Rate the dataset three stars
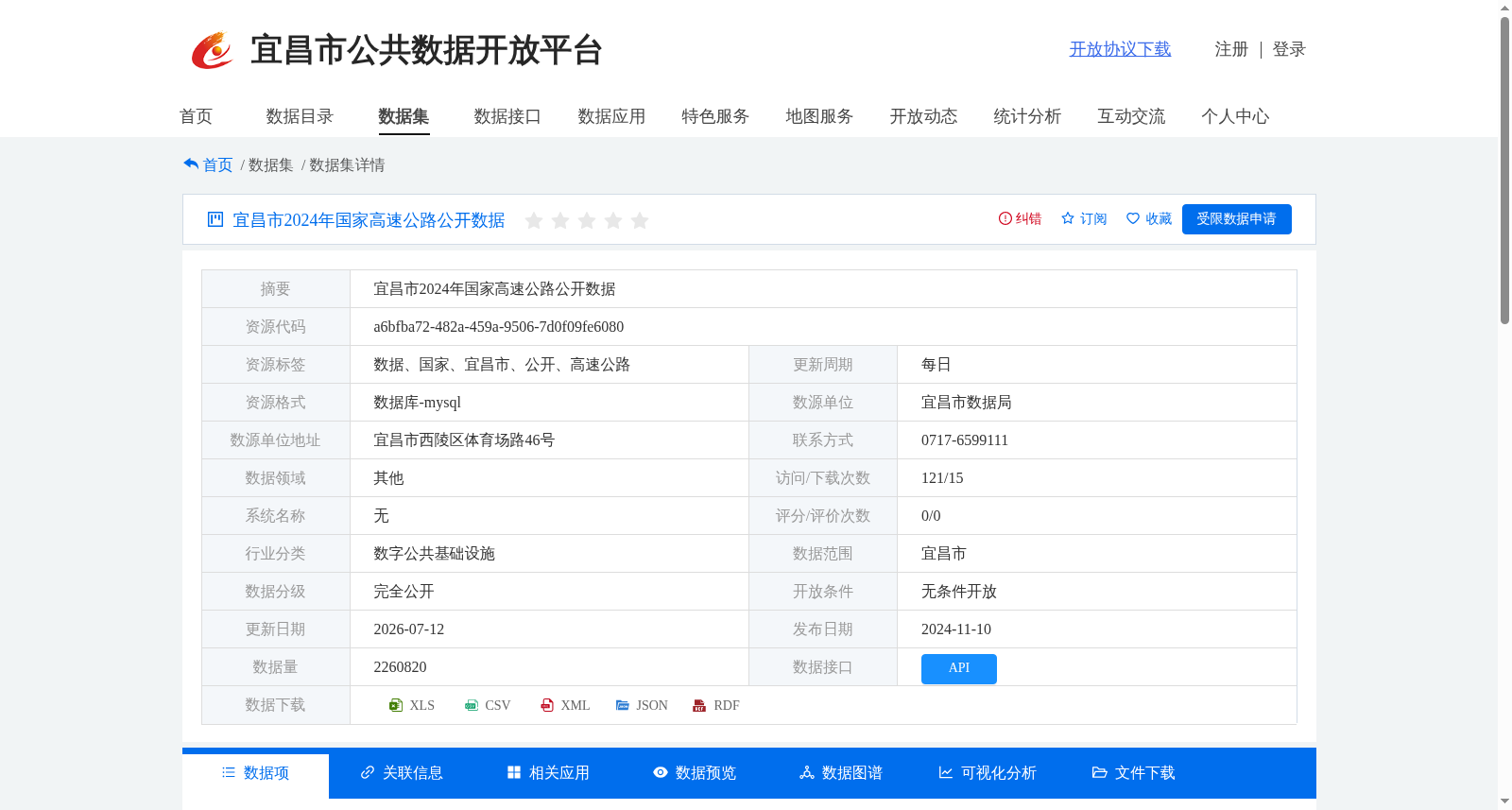 587,220
